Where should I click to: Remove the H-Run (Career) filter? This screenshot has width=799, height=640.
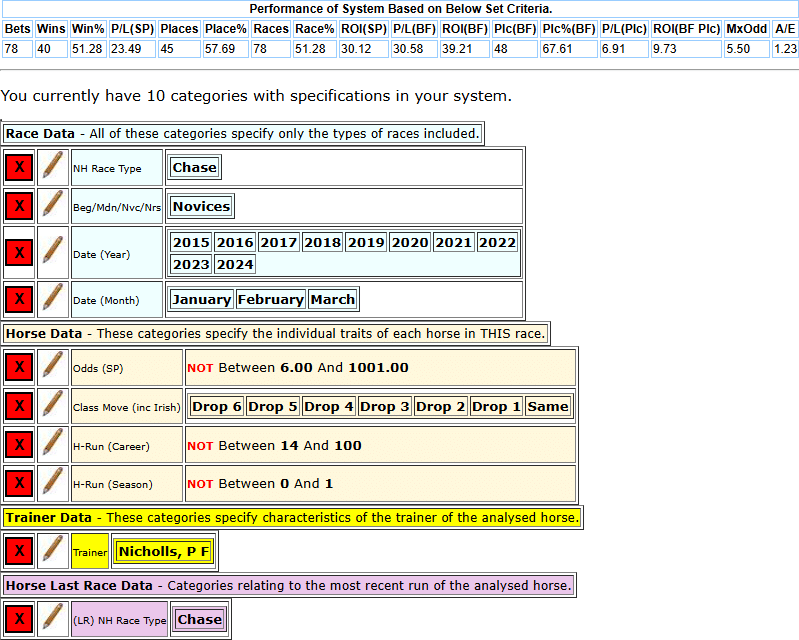click(x=19, y=445)
